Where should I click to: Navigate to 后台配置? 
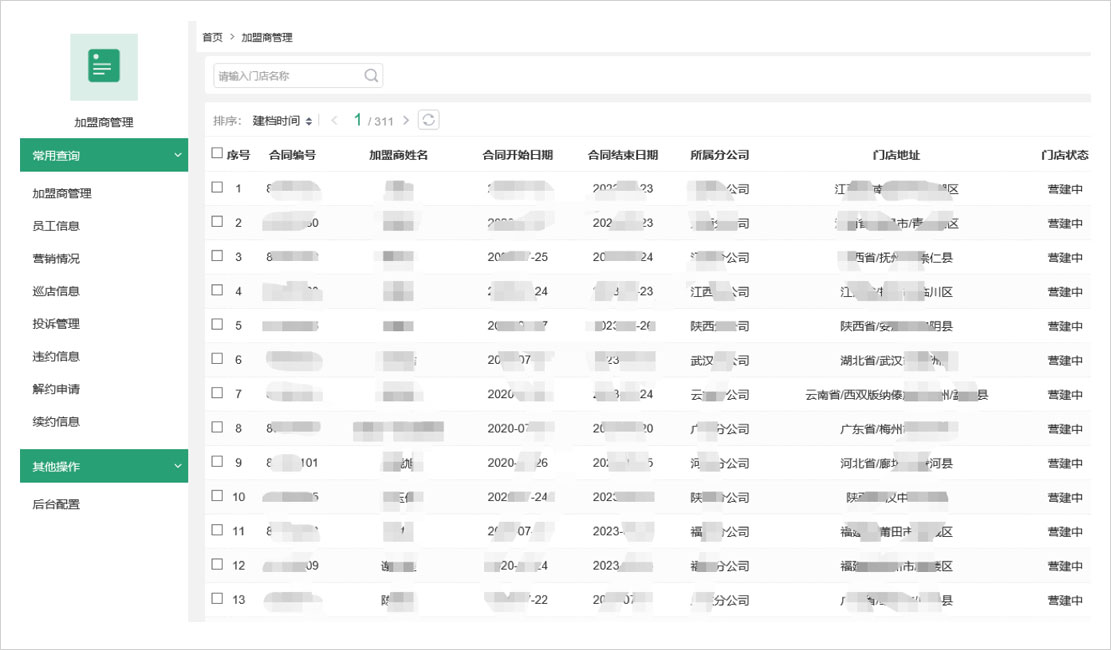click(56, 504)
